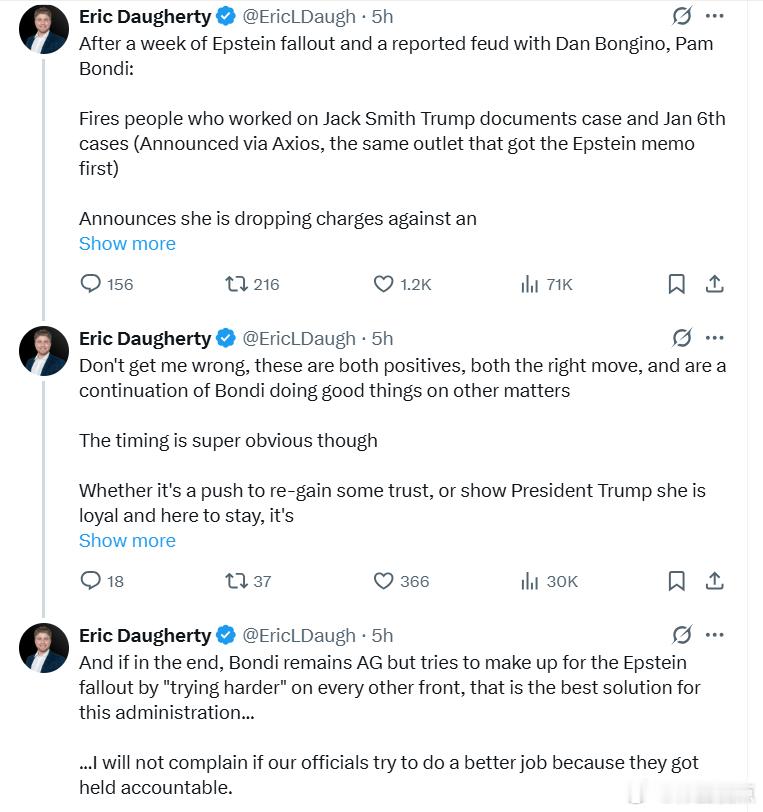Screen dimensions: 763x812
Task: Expand second tweet with Show more
Action: coord(127,541)
